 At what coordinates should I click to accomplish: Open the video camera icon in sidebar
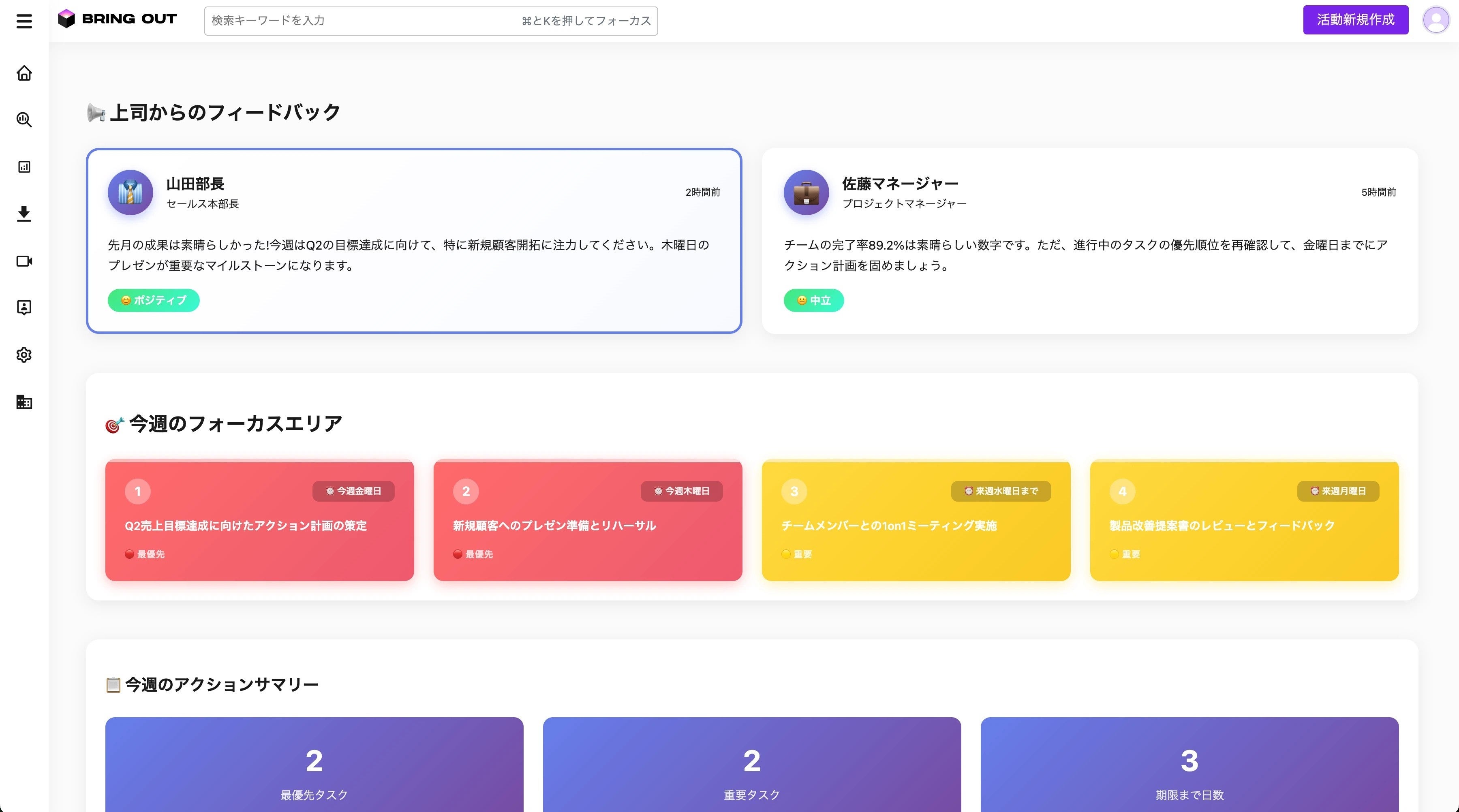24,261
